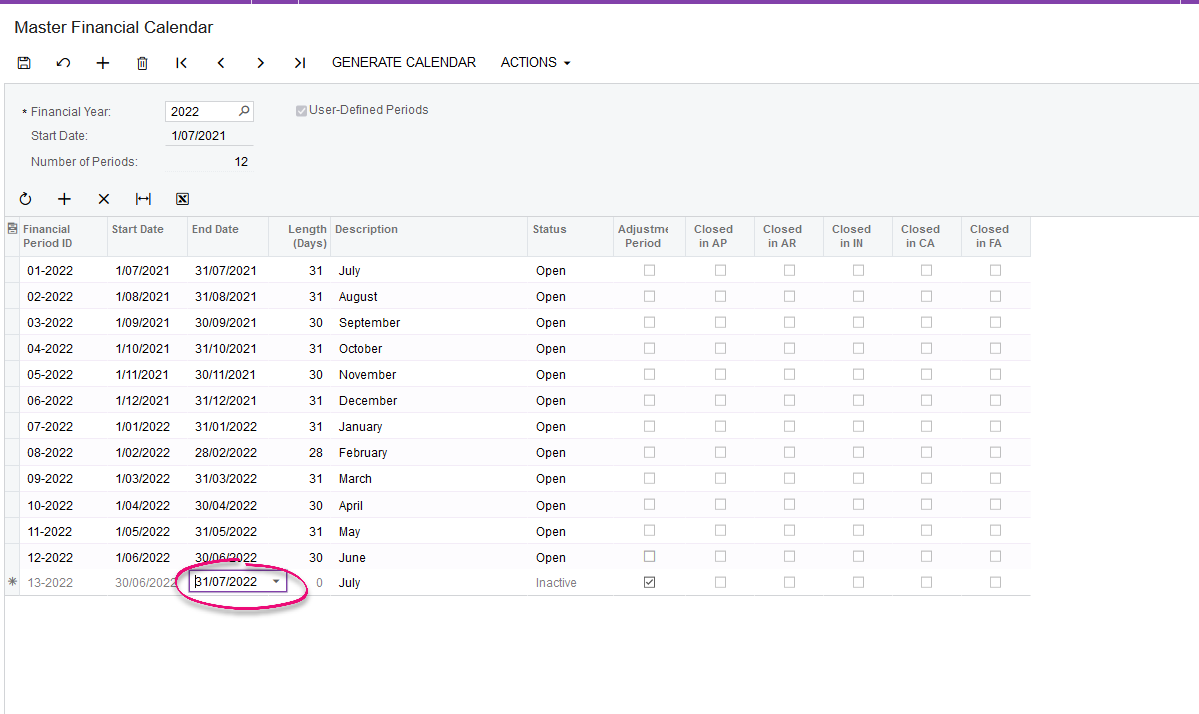The height and width of the screenshot is (714, 1199).
Task: Click GENERATE CALENDAR button
Action: tap(404, 63)
